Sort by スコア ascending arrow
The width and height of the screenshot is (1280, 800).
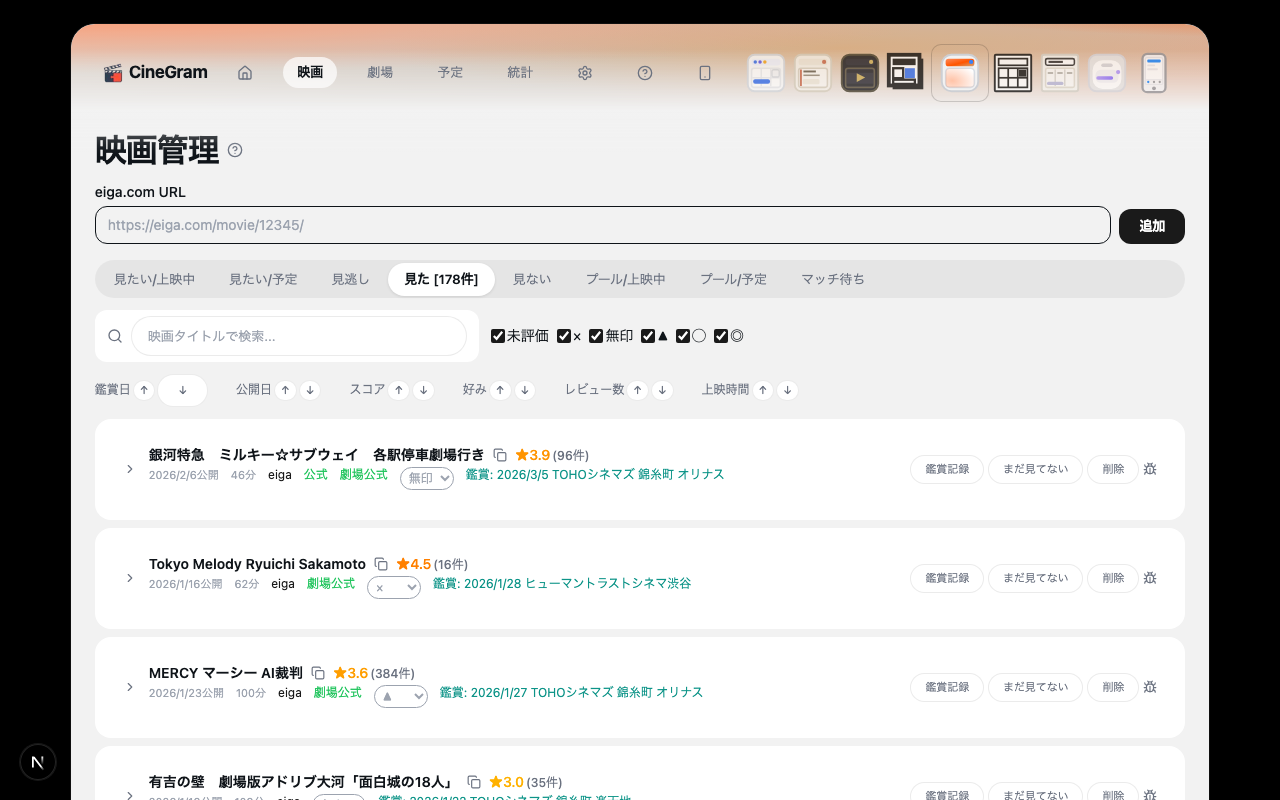pos(399,390)
